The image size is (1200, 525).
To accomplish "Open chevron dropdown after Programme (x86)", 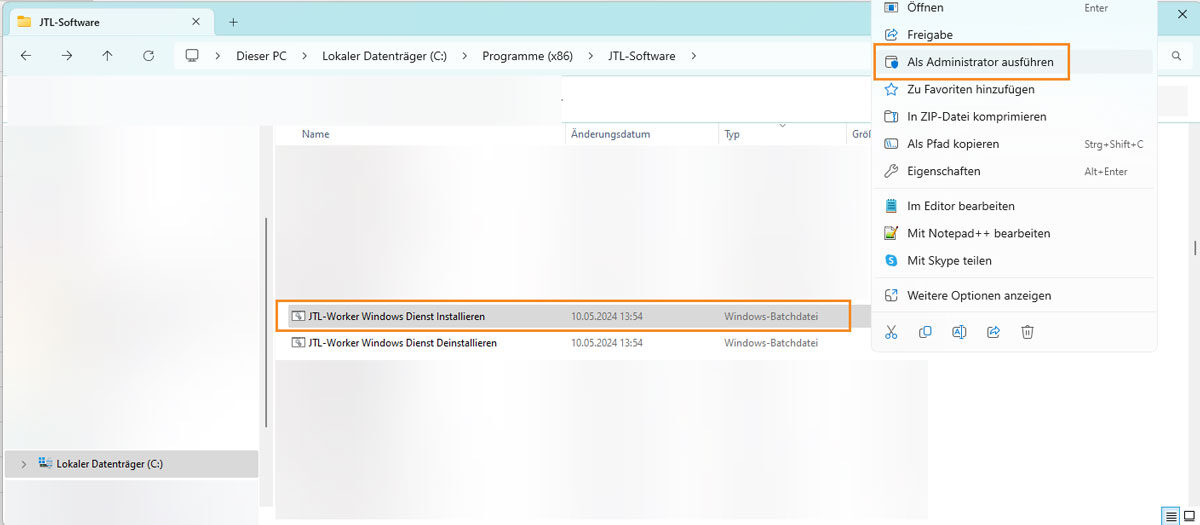I will tap(591, 56).
